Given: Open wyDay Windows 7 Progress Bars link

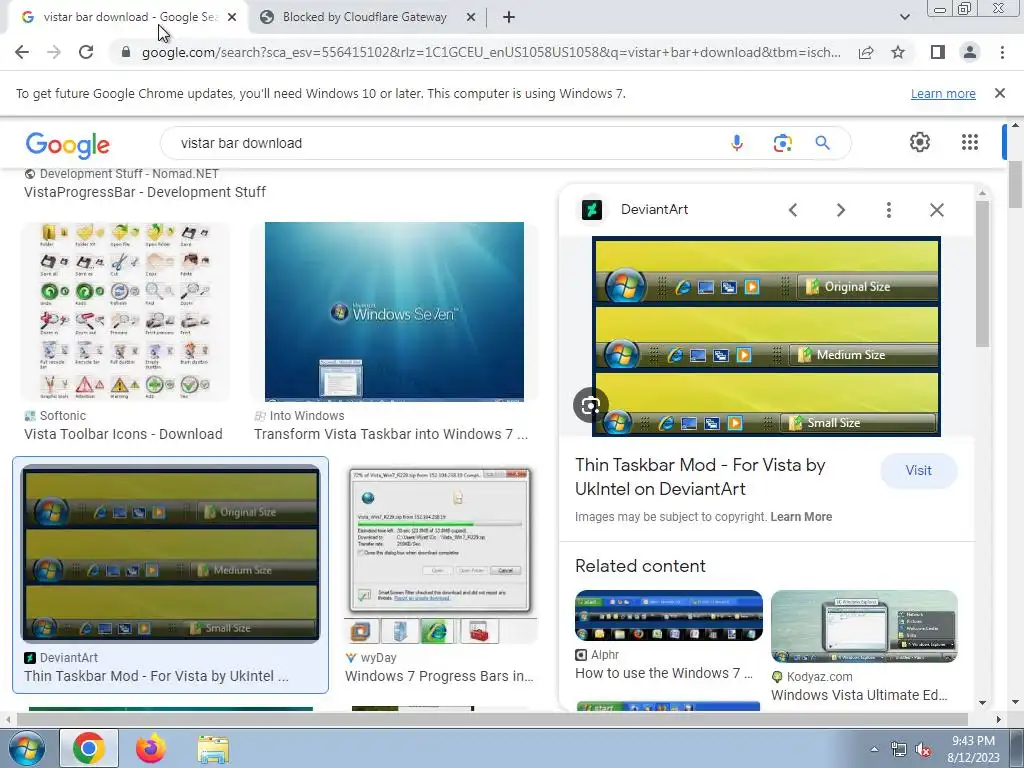Looking at the screenshot, I should click(439, 676).
